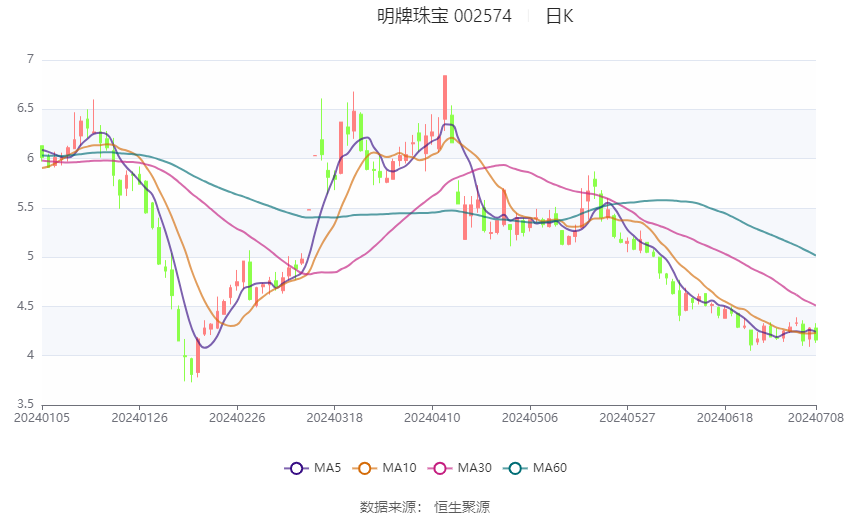Click the 7 price axis label
This screenshot has width=850, height=517.
click(x=30, y=59)
